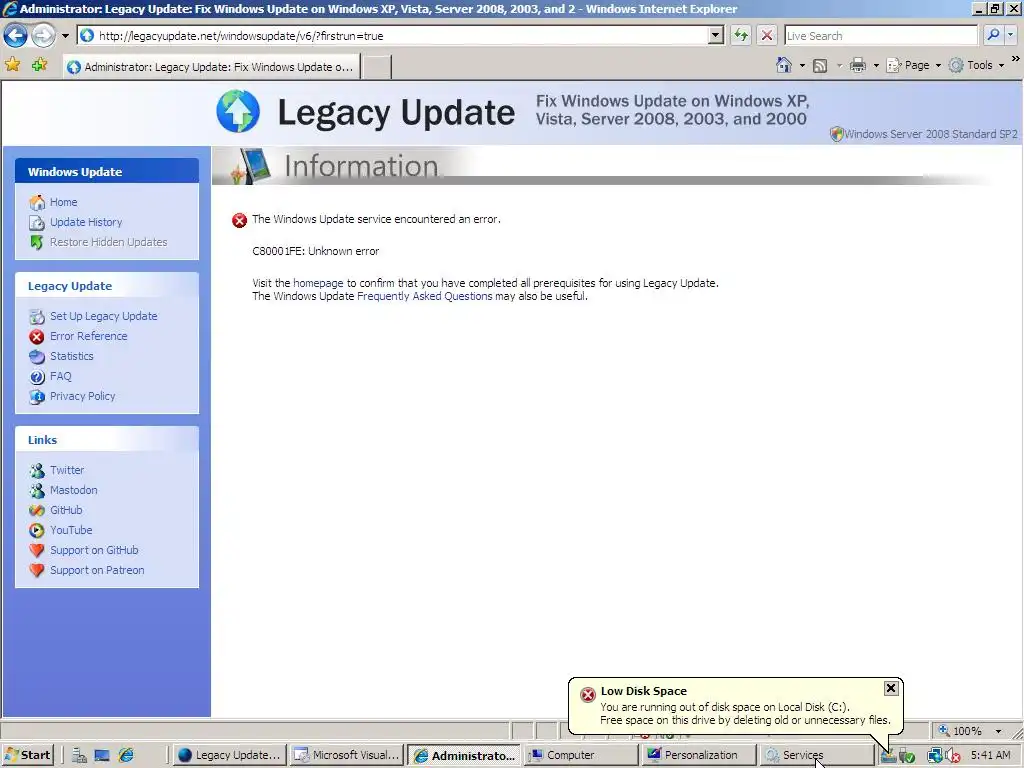Open Update History in sidebar
The width and height of the screenshot is (1024, 768).
[86, 222]
